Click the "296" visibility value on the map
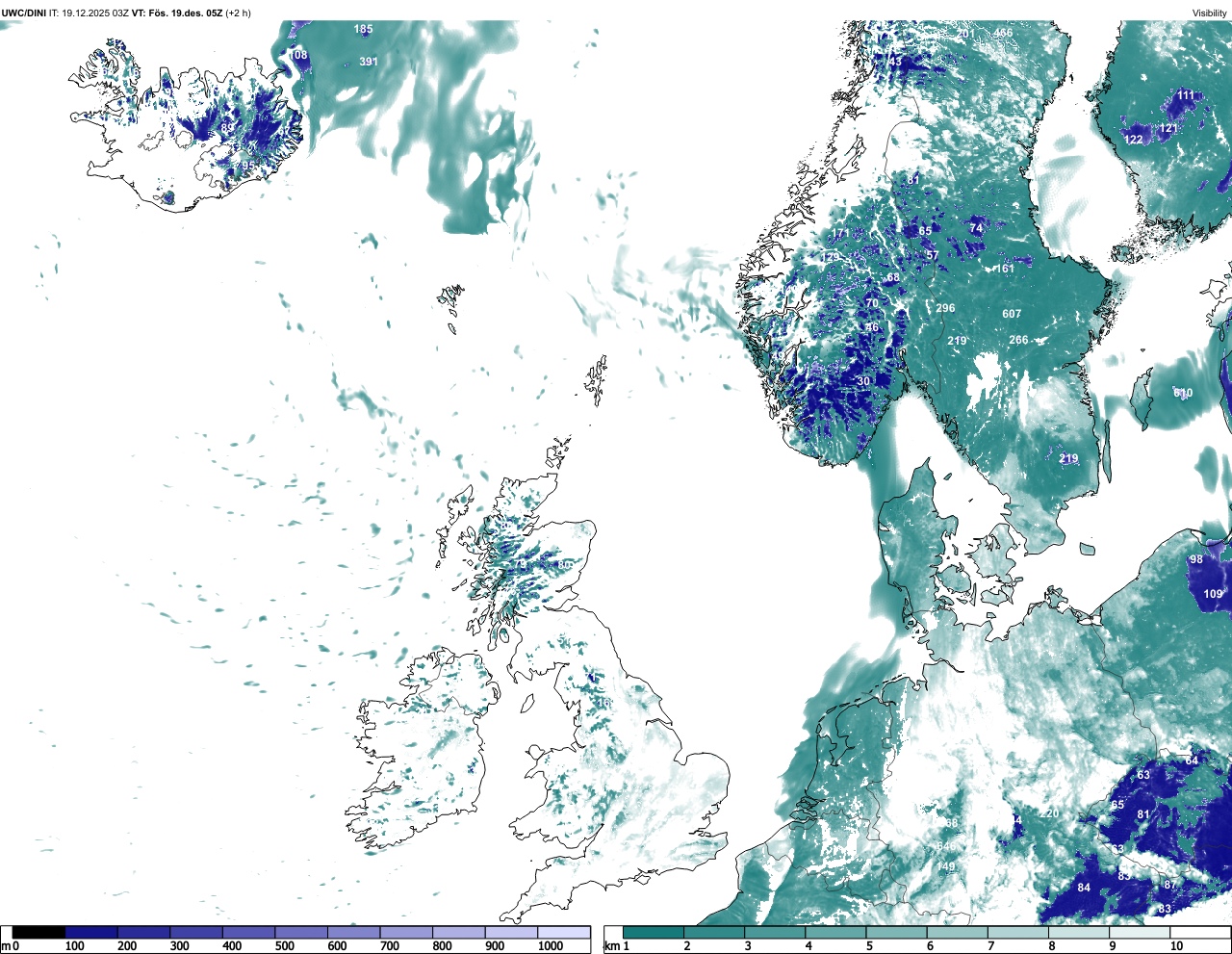This screenshot has width=1232, height=954. 945,308
